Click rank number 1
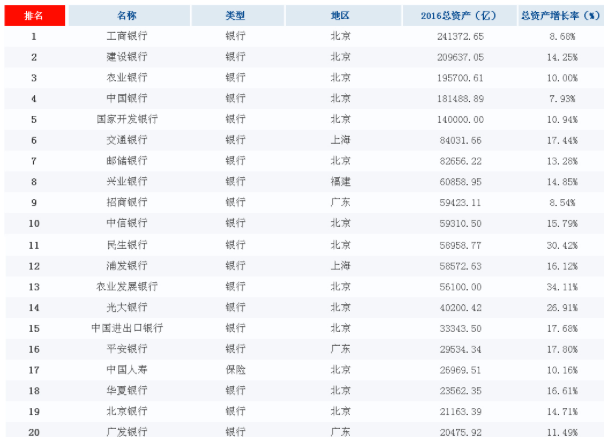The image size is (616, 447). [34, 37]
